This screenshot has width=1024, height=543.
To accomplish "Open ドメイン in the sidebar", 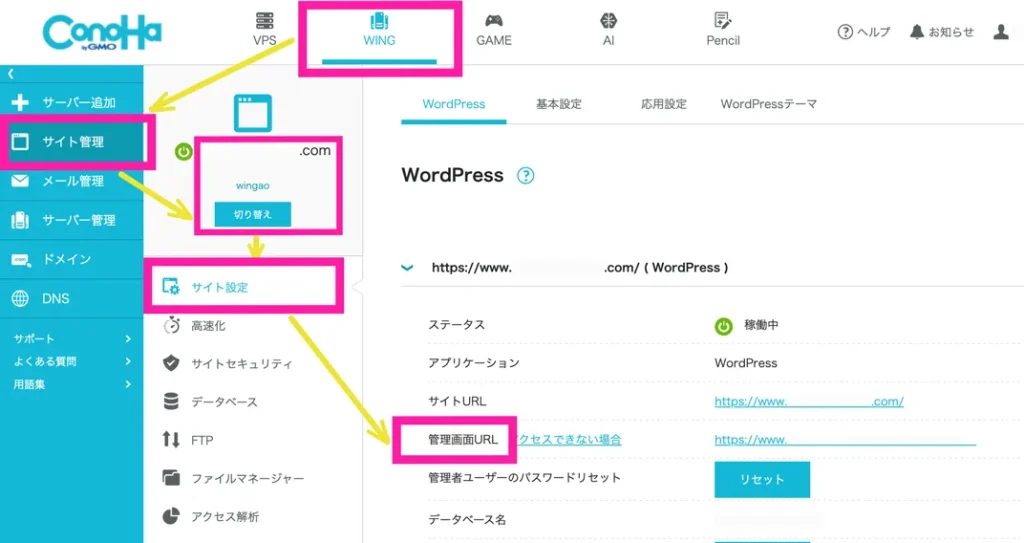I will point(71,259).
